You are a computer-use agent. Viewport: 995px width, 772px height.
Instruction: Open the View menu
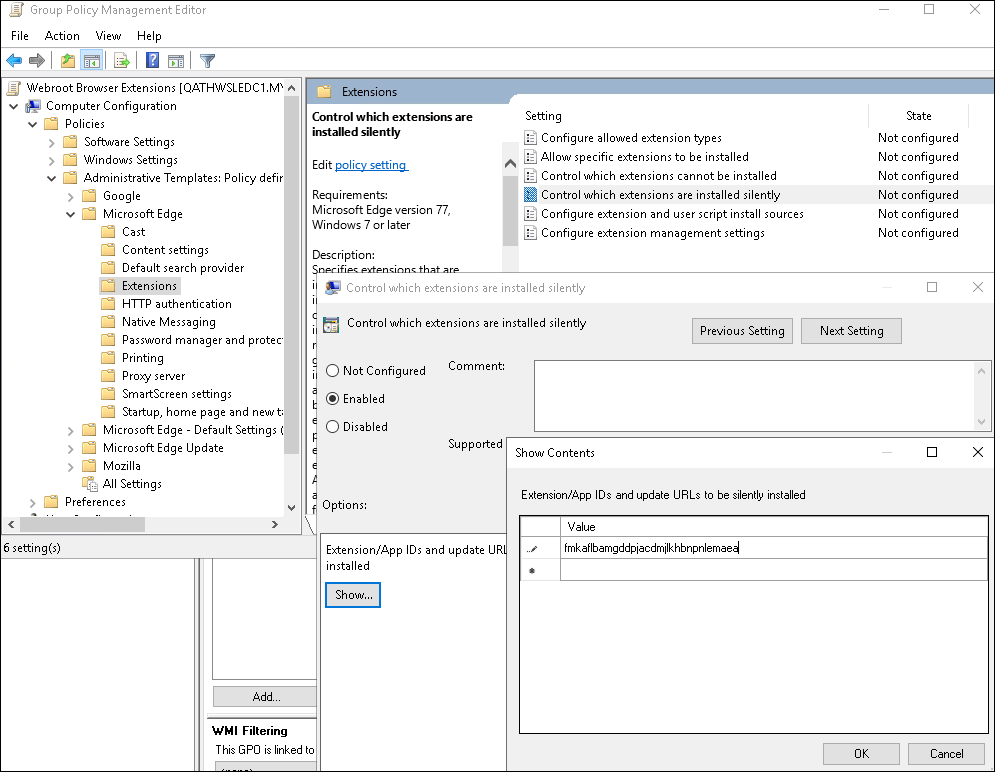[107, 35]
